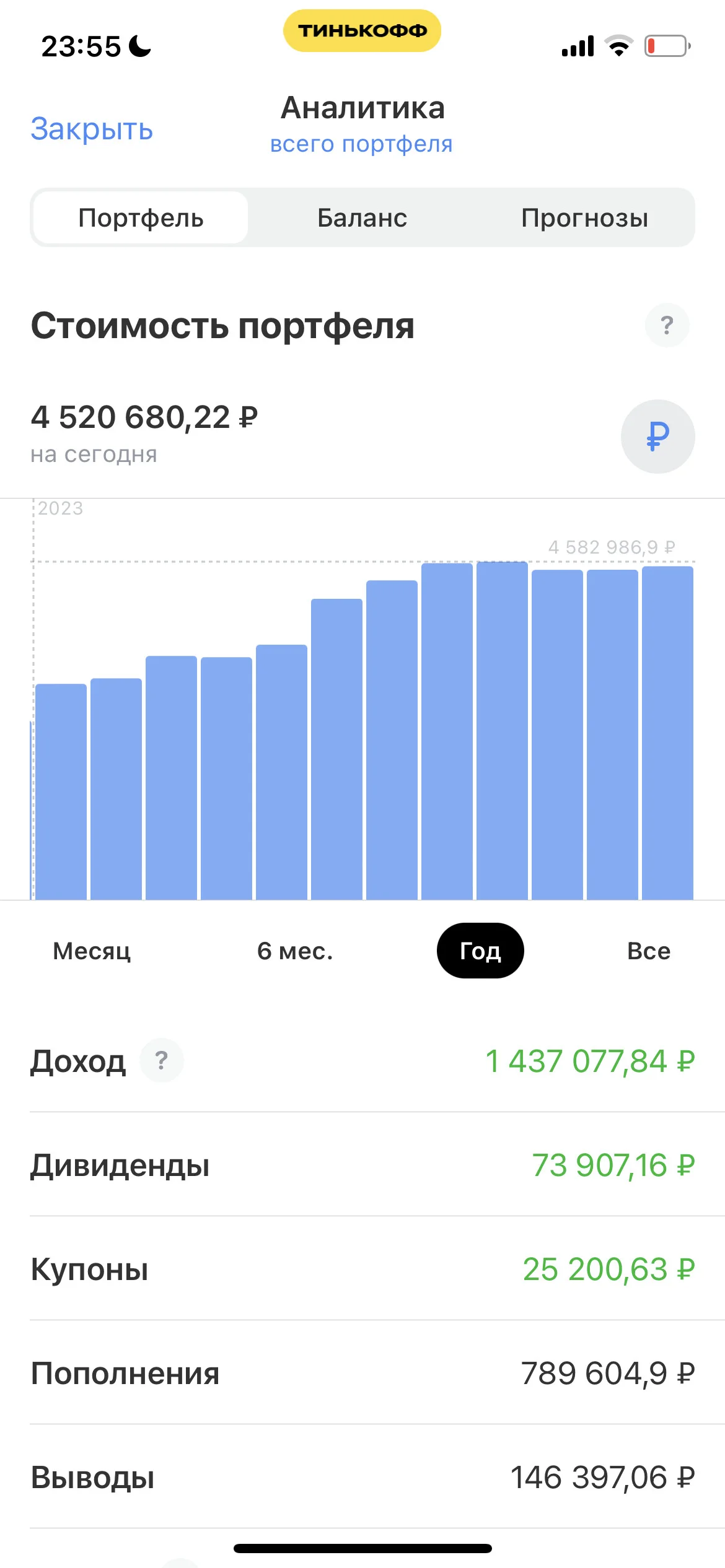Tap the Тинькофф yellow badge

click(x=362, y=30)
